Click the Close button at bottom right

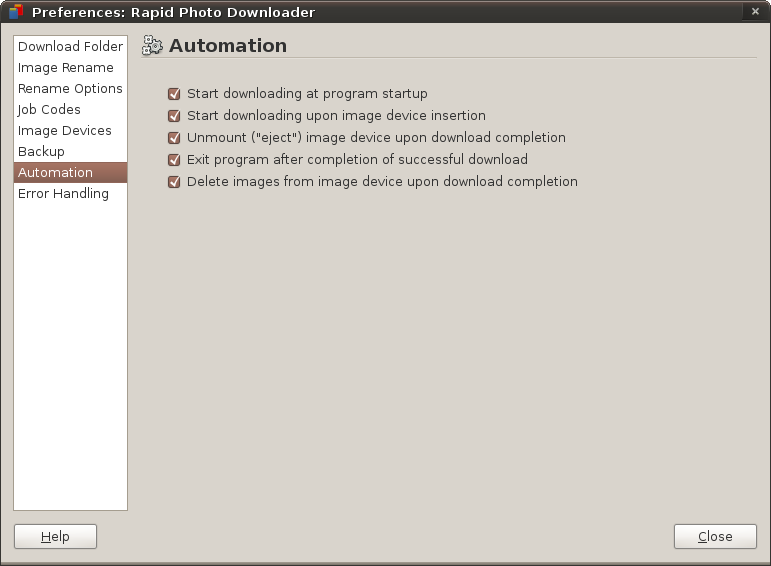click(715, 537)
